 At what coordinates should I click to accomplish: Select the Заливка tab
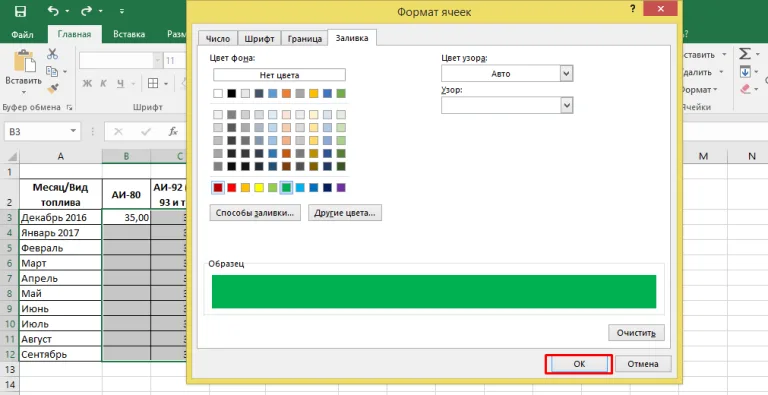(x=352, y=38)
